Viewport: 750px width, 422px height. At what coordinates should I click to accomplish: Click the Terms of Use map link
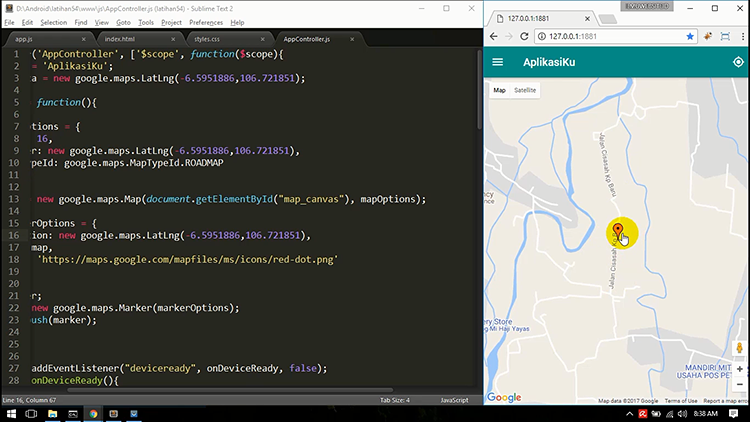click(681, 401)
